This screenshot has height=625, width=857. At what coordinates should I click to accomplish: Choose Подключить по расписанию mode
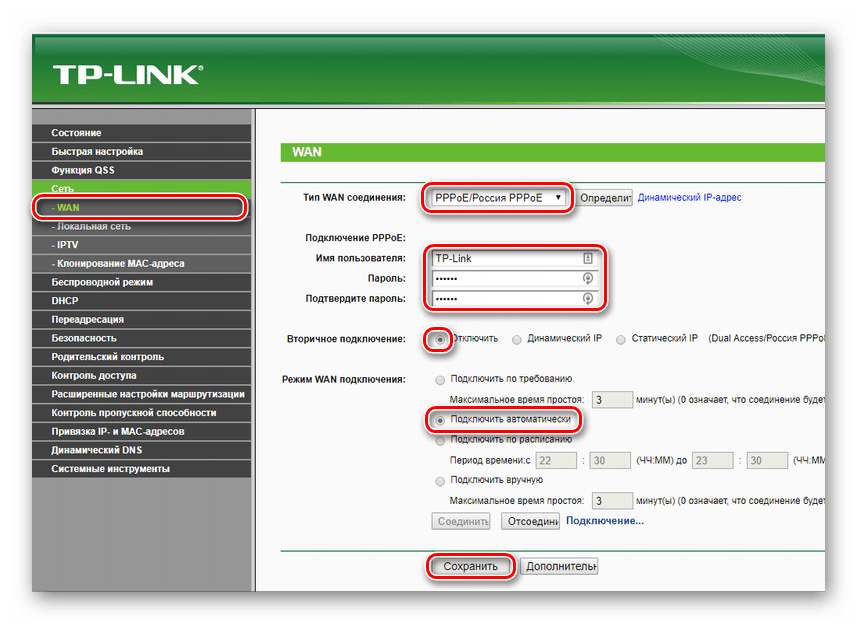(440, 441)
